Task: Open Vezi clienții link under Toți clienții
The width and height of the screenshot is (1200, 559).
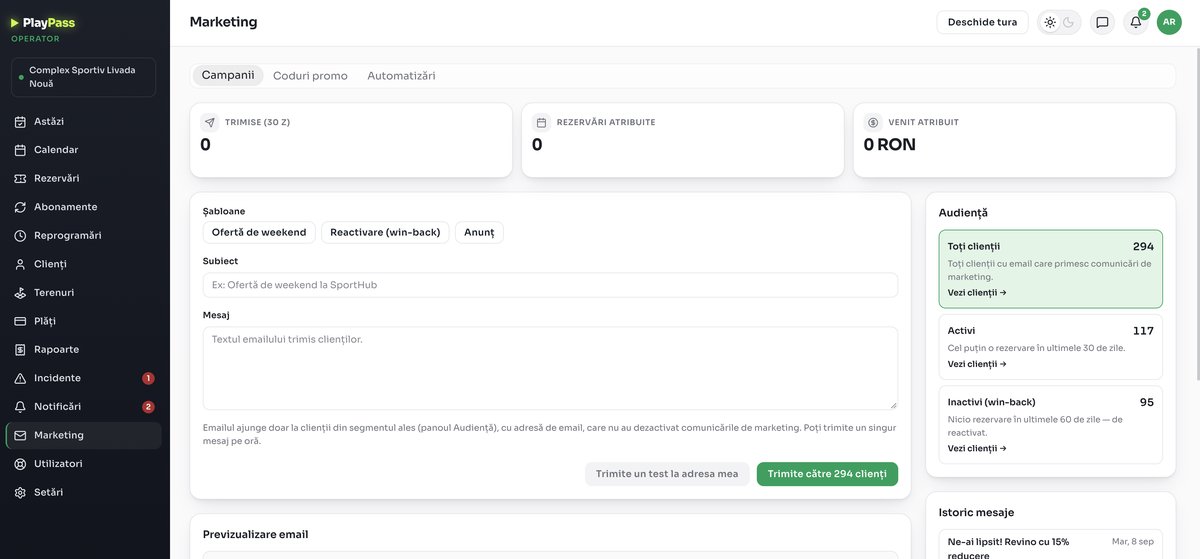Action: point(977,293)
